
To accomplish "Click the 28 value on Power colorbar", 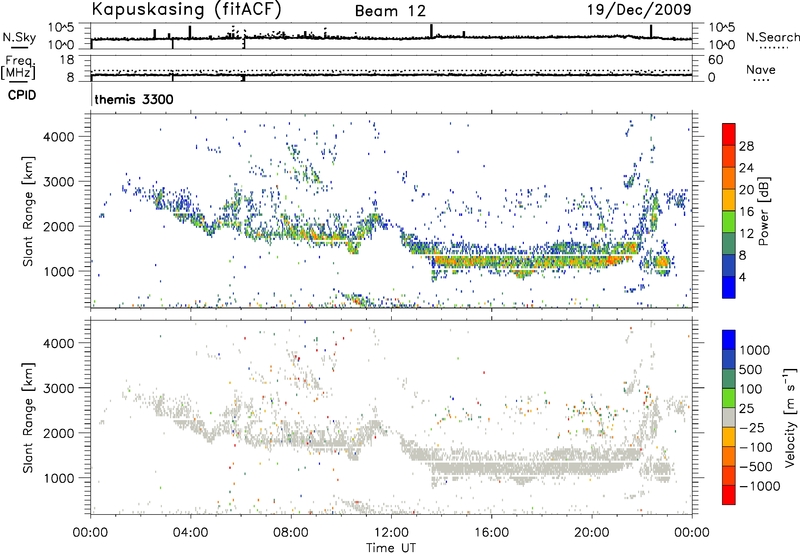I will [x=746, y=146].
